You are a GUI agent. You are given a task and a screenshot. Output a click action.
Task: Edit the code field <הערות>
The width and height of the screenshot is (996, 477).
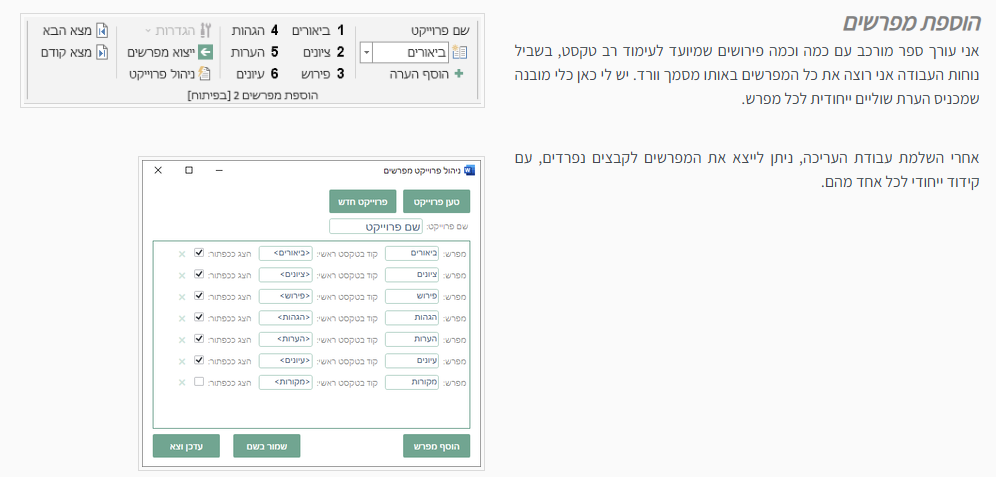tap(286, 339)
